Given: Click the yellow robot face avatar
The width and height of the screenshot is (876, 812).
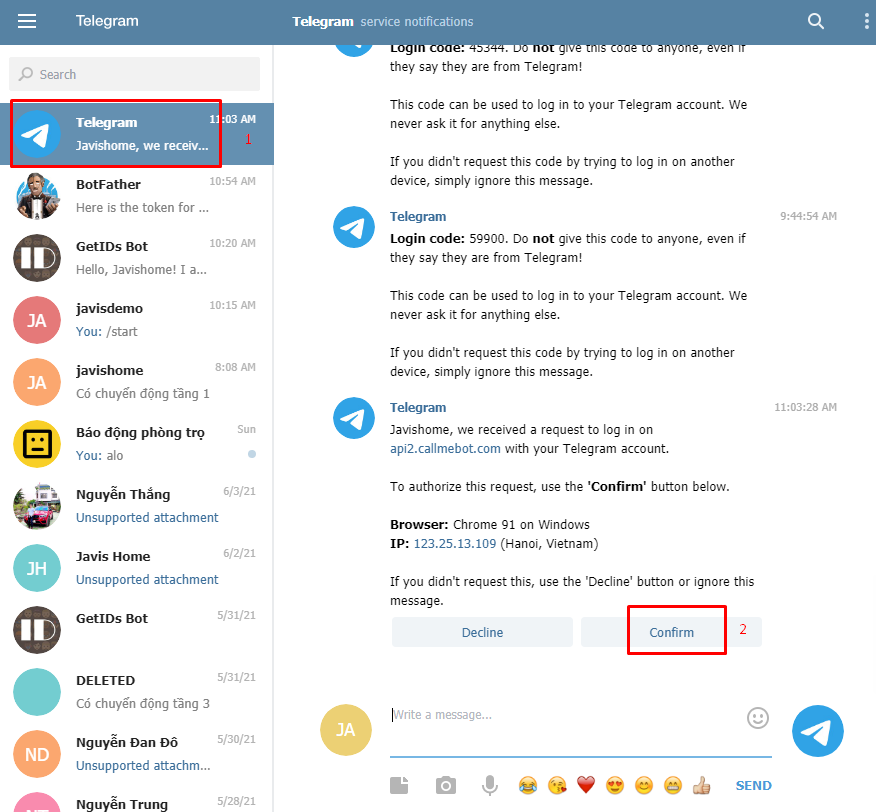Looking at the screenshot, I should tap(37, 444).
